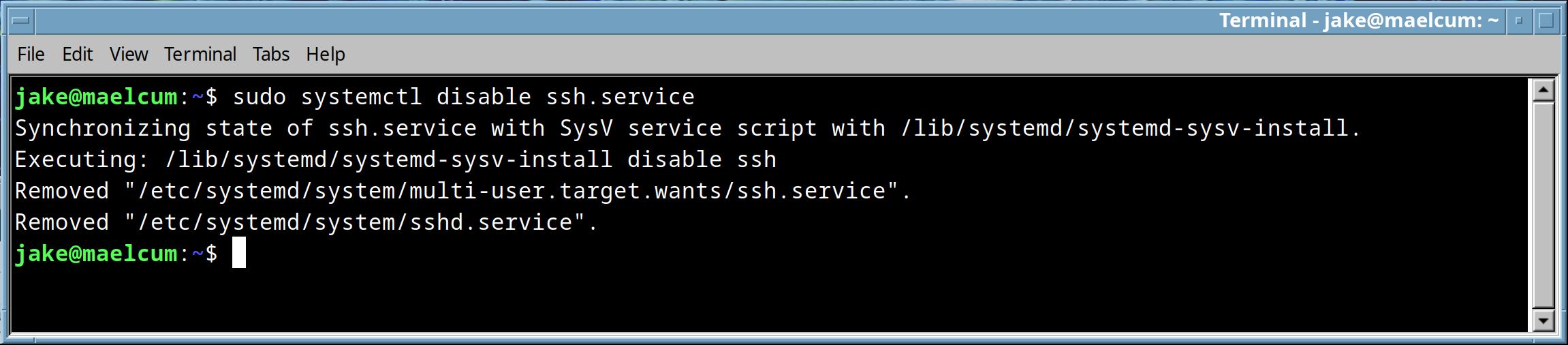Click the "Terminal - jake@maelcum: ~" title text

click(1358, 21)
